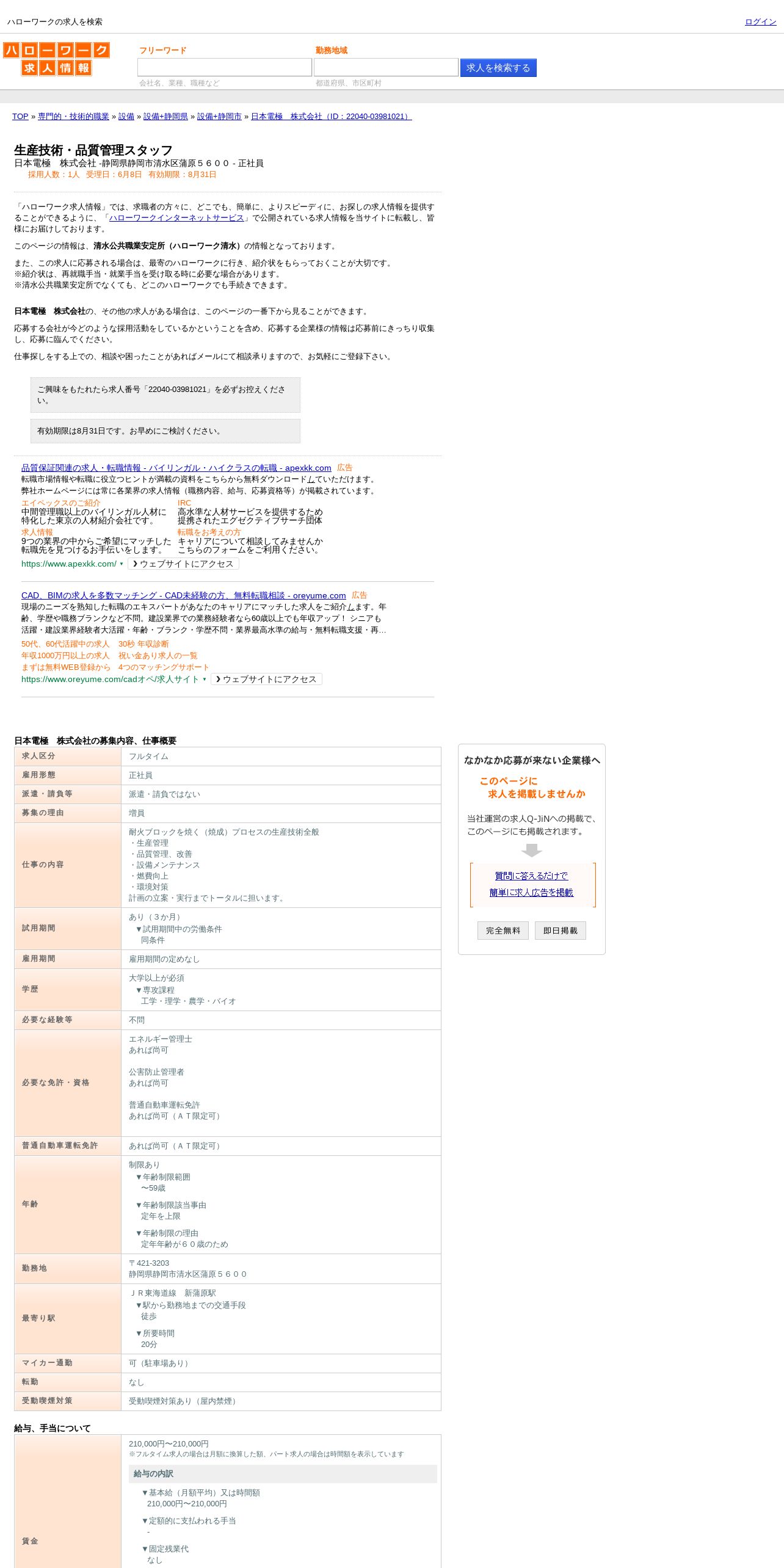The image size is (784, 1568).
Task: Click the 正社員 value in 雇用形態 row
Action: click(140, 775)
